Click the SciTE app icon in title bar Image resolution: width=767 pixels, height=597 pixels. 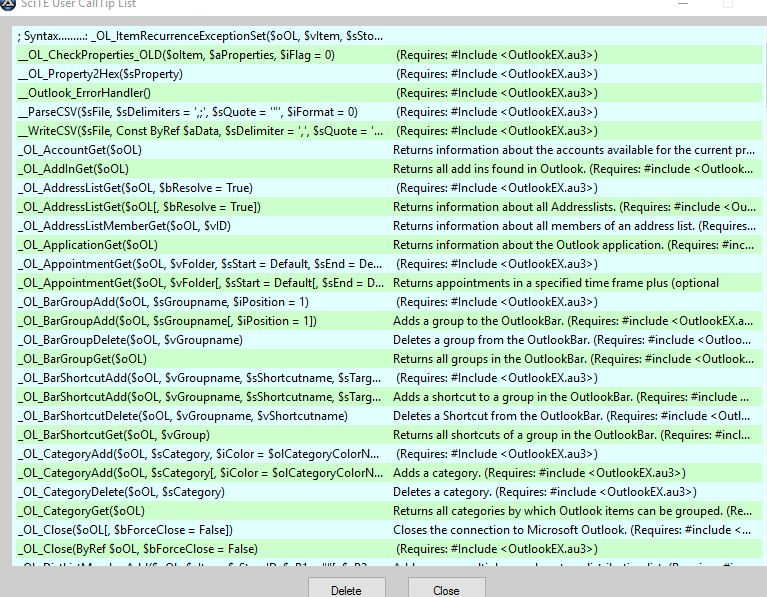coord(8,4)
